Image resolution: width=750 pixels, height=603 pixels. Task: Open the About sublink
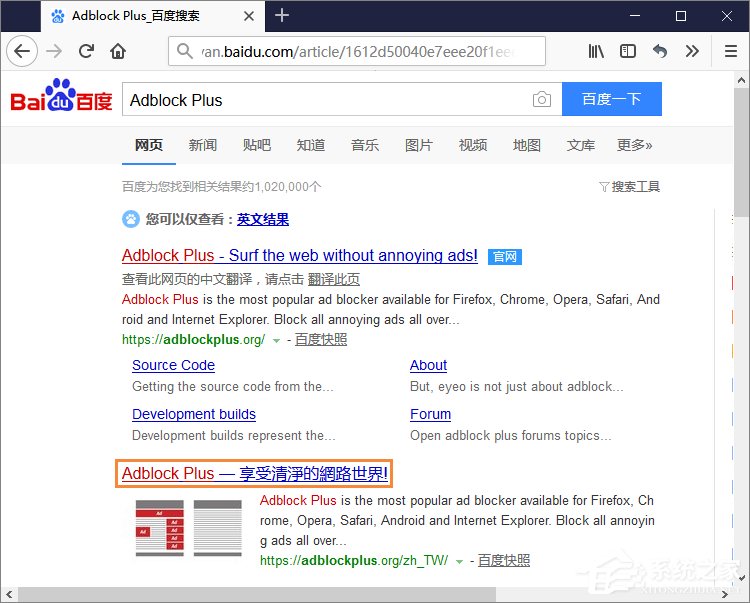pyautogui.click(x=428, y=365)
